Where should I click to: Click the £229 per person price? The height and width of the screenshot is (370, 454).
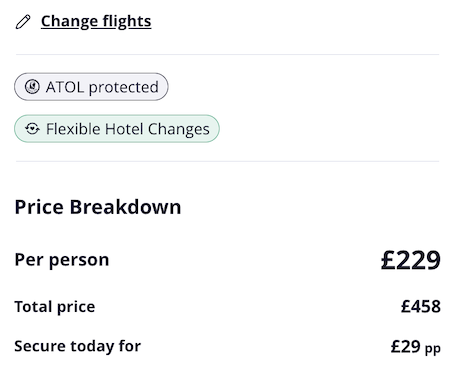tap(411, 260)
